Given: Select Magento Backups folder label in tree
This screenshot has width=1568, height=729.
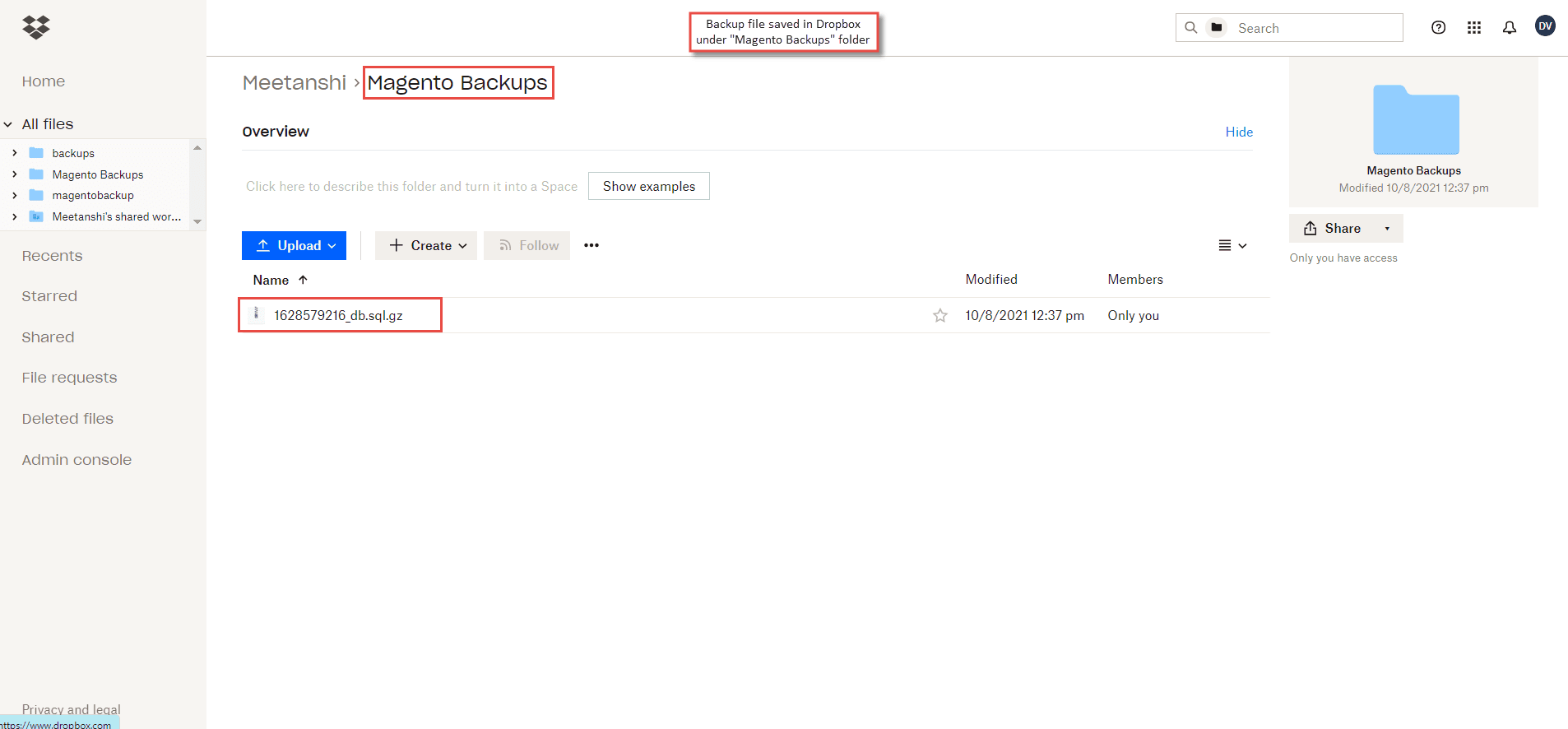Looking at the screenshot, I should 98,174.
